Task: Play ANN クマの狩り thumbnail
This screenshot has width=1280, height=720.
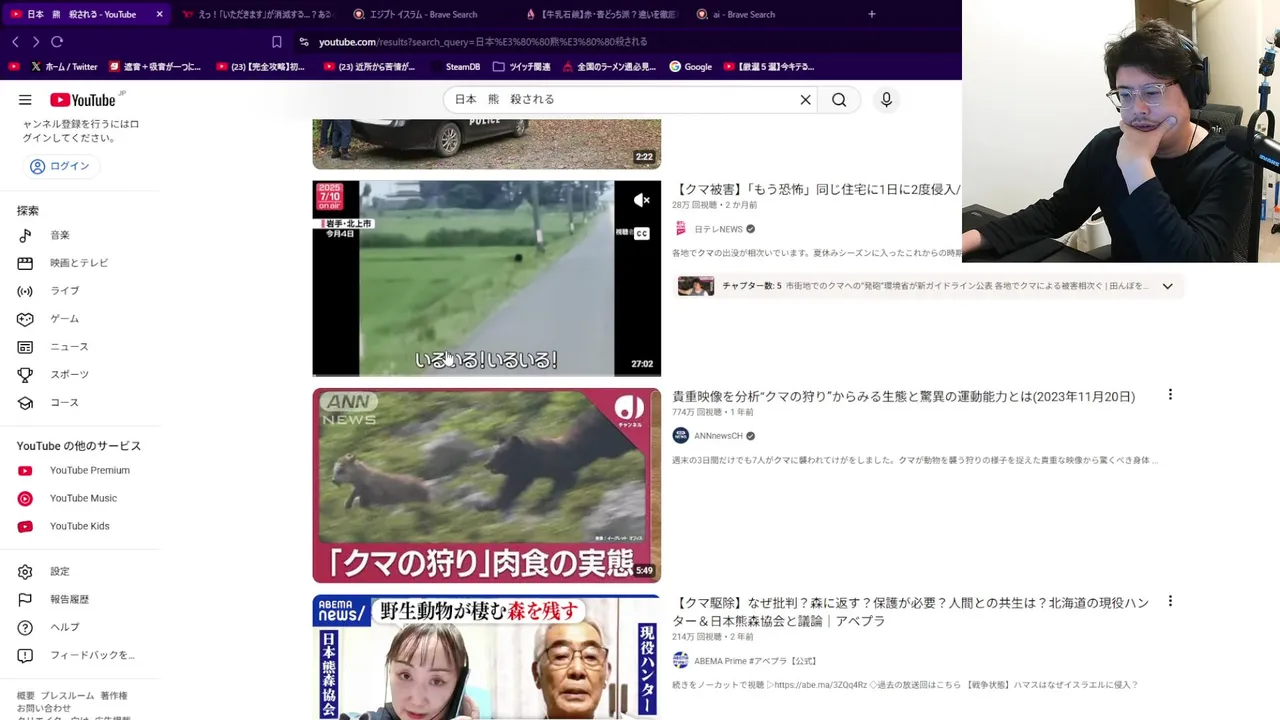Action: point(487,486)
